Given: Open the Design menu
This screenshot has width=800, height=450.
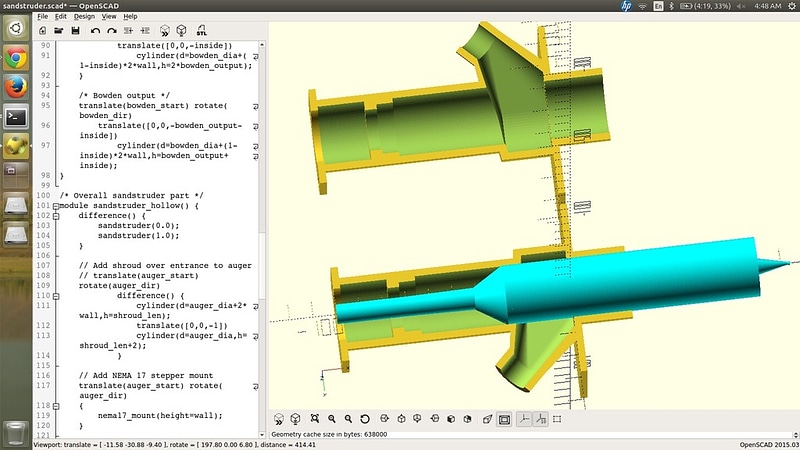Looking at the screenshot, I should point(84,16).
